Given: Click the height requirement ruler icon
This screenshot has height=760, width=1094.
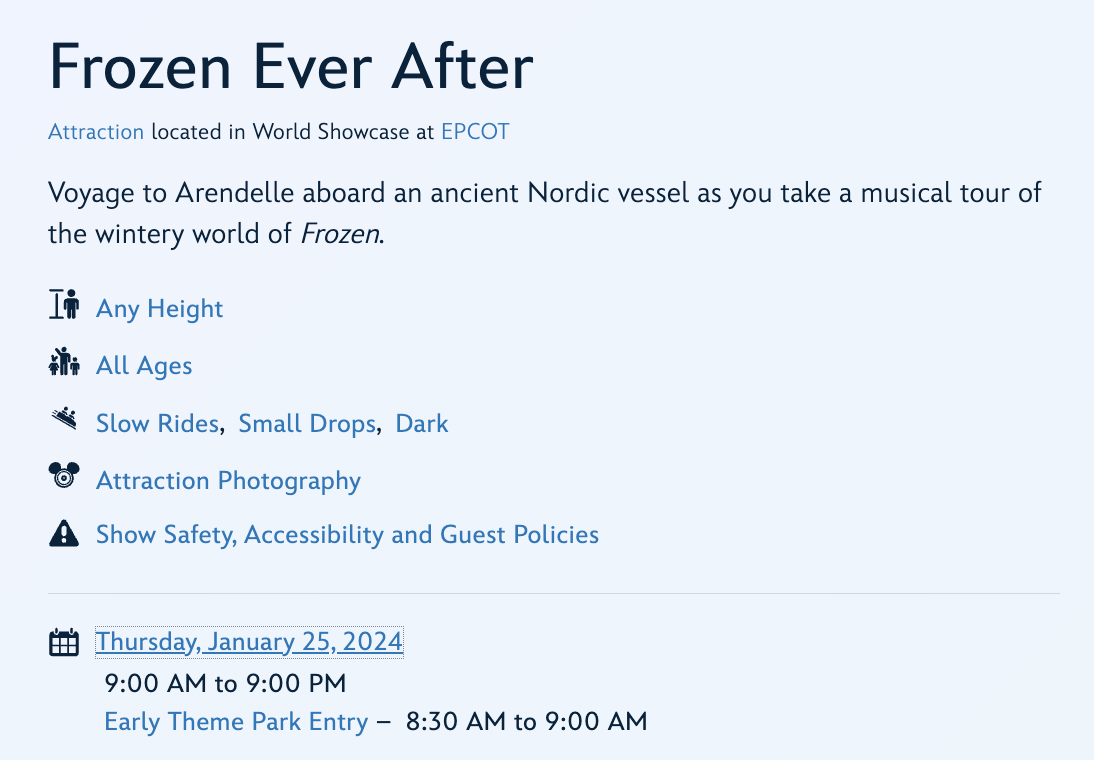Looking at the screenshot, I should (63, 306).
